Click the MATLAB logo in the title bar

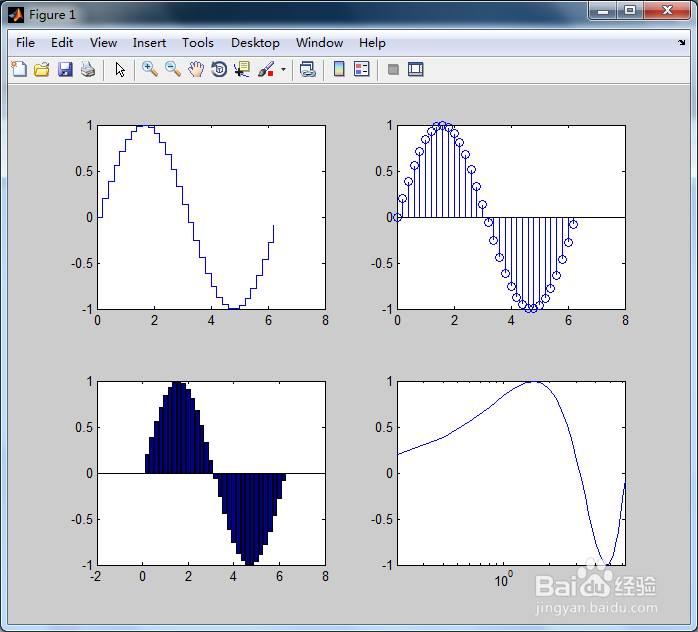click(x=16, y=15)
